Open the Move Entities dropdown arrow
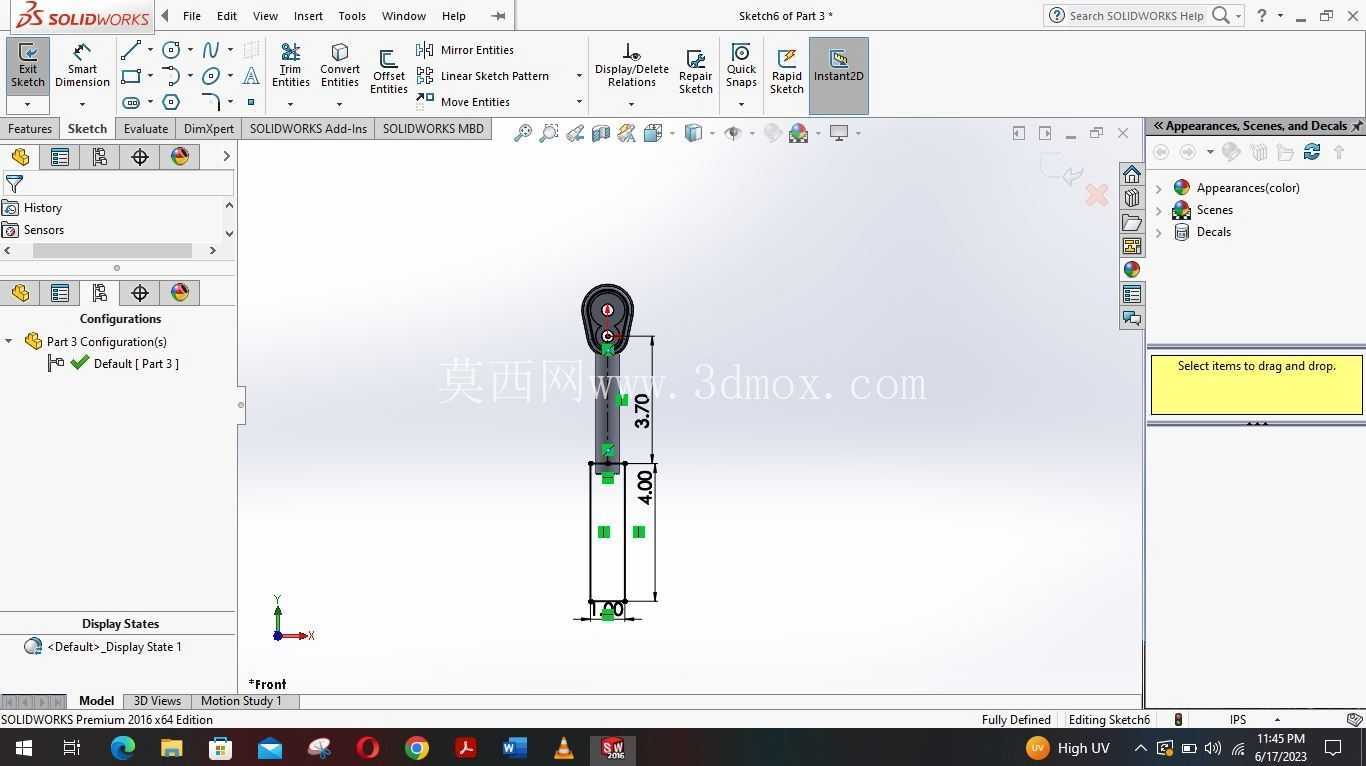Screen dimensions: 1366x766 point(579,102)
